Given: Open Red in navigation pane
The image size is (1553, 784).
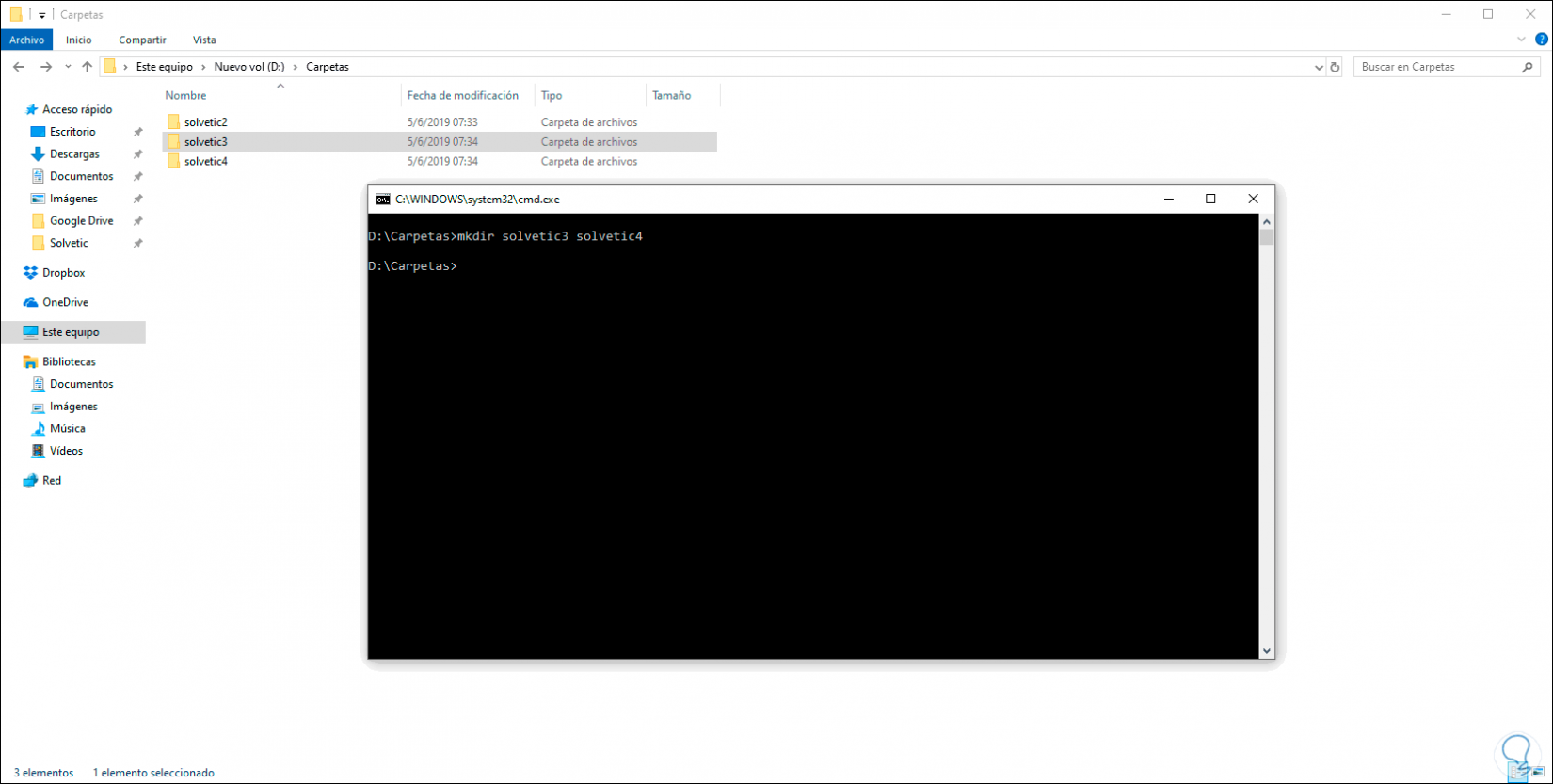Looking at the screenshot, I should pyautogui.click(x=51, y=480).
